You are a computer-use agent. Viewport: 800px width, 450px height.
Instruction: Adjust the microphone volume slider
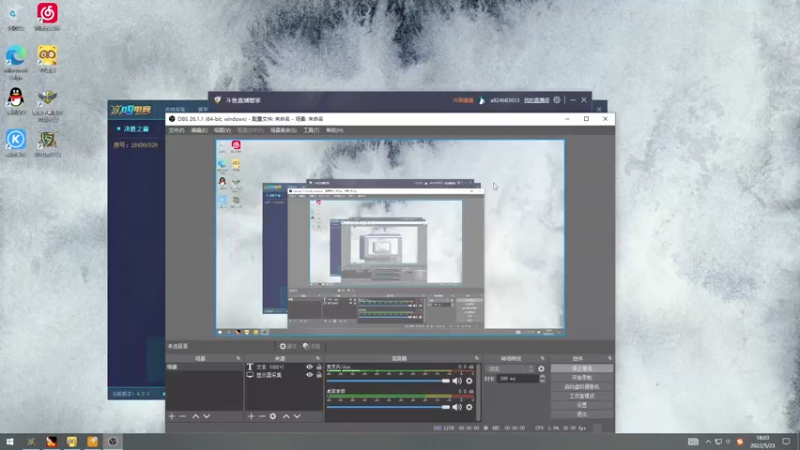(388, 381)
